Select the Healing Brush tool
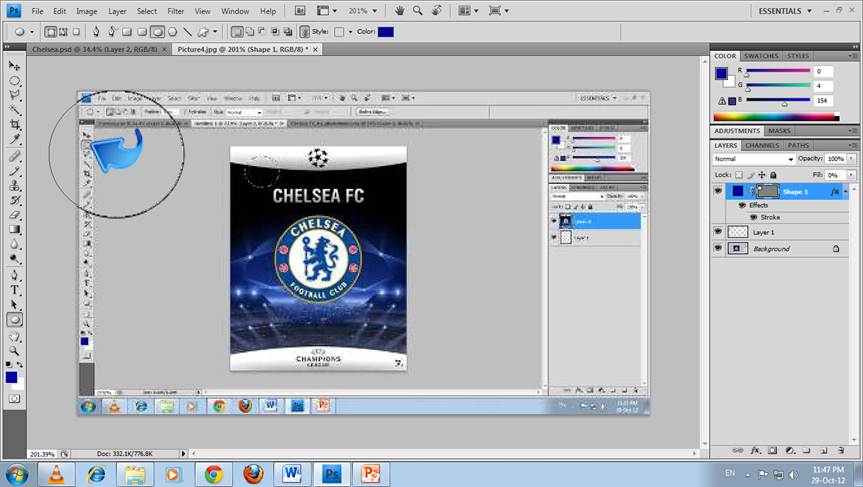Screen dimensions: 863x487 point(14,156)
